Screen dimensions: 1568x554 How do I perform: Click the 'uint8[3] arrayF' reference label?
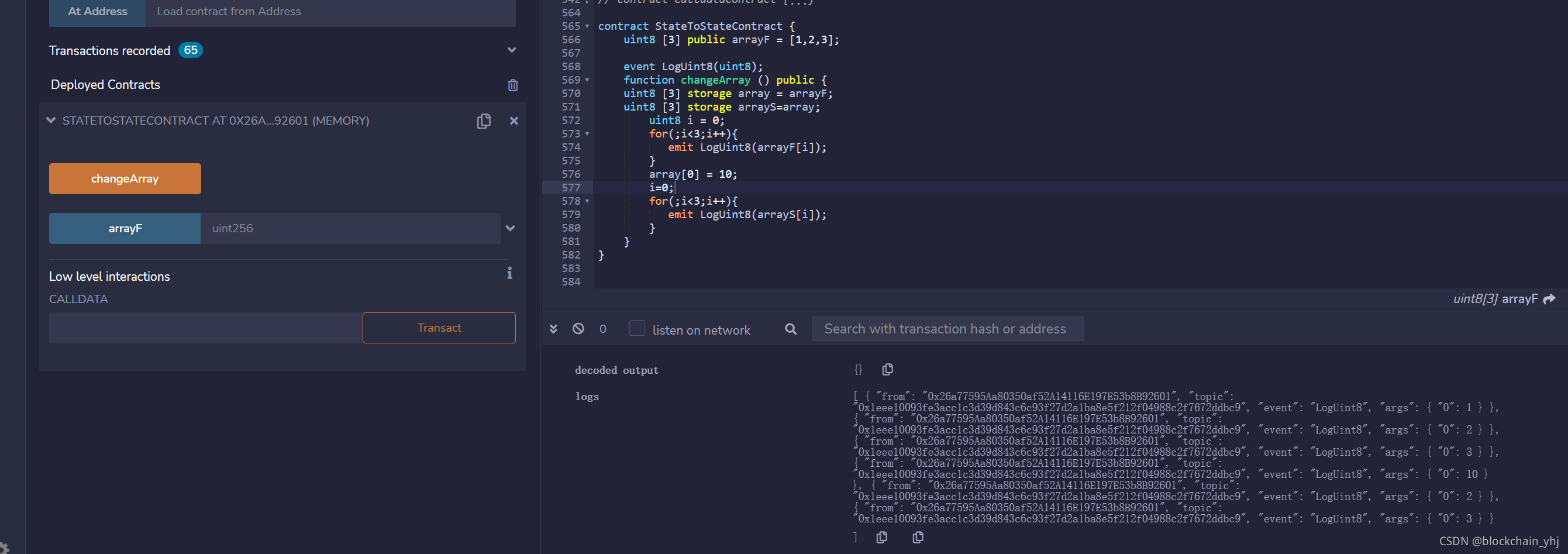[1495, 299]
